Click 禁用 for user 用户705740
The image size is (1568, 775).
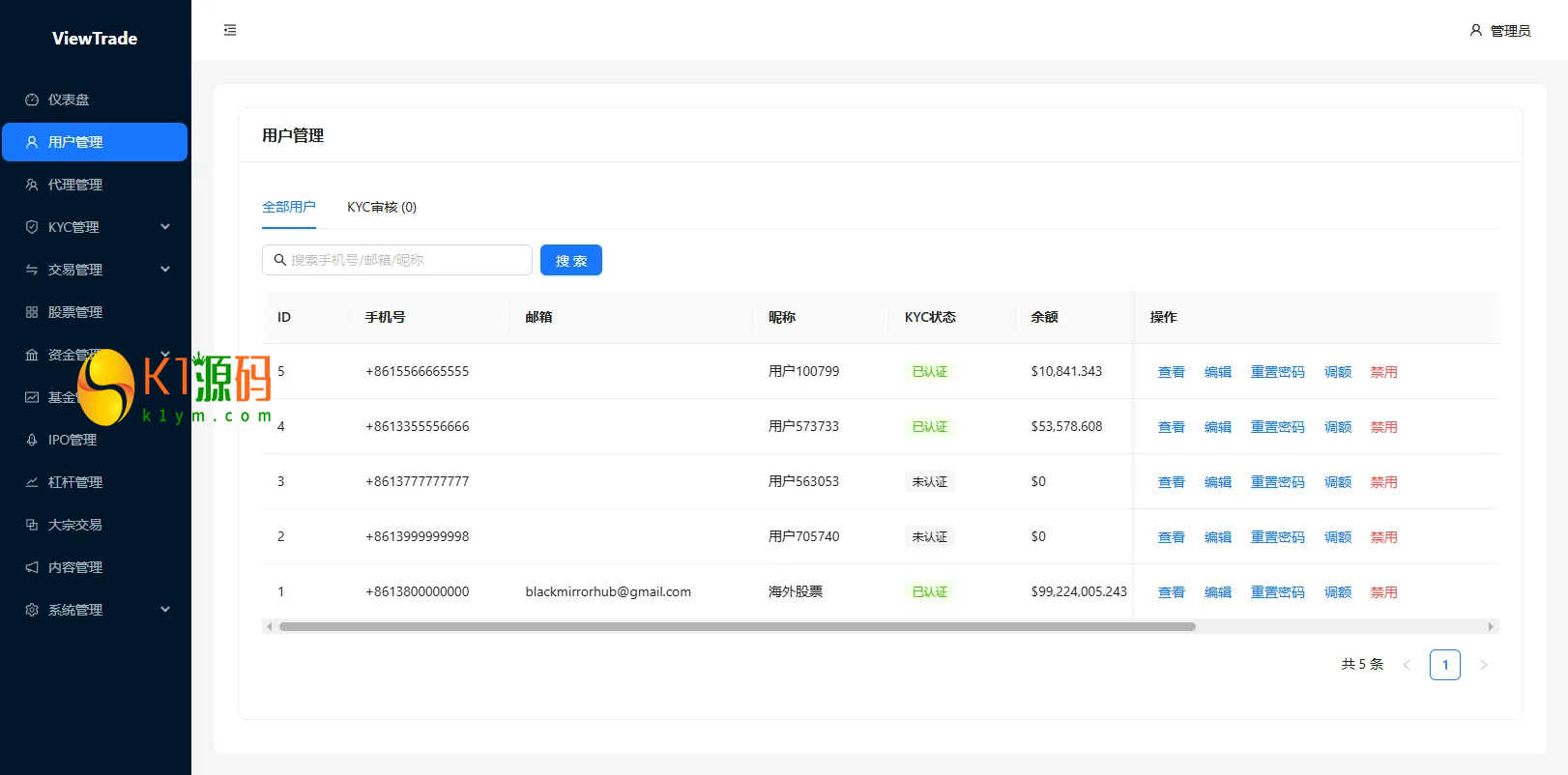[1384, 537]
